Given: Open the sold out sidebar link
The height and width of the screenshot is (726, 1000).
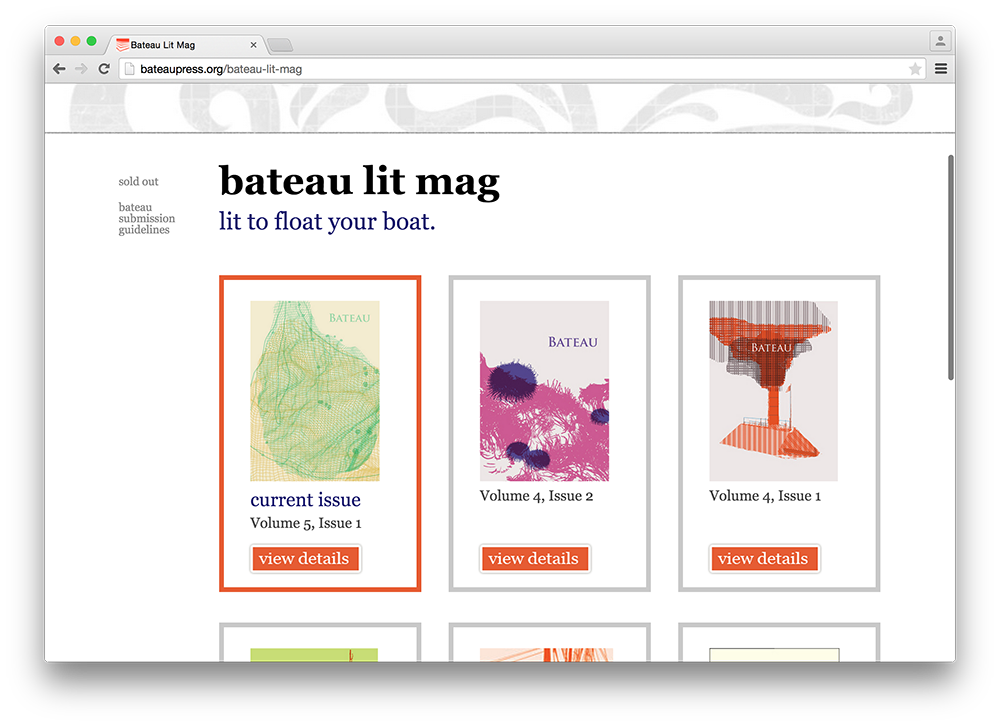Looking at the screenshot, I should 138,182.
